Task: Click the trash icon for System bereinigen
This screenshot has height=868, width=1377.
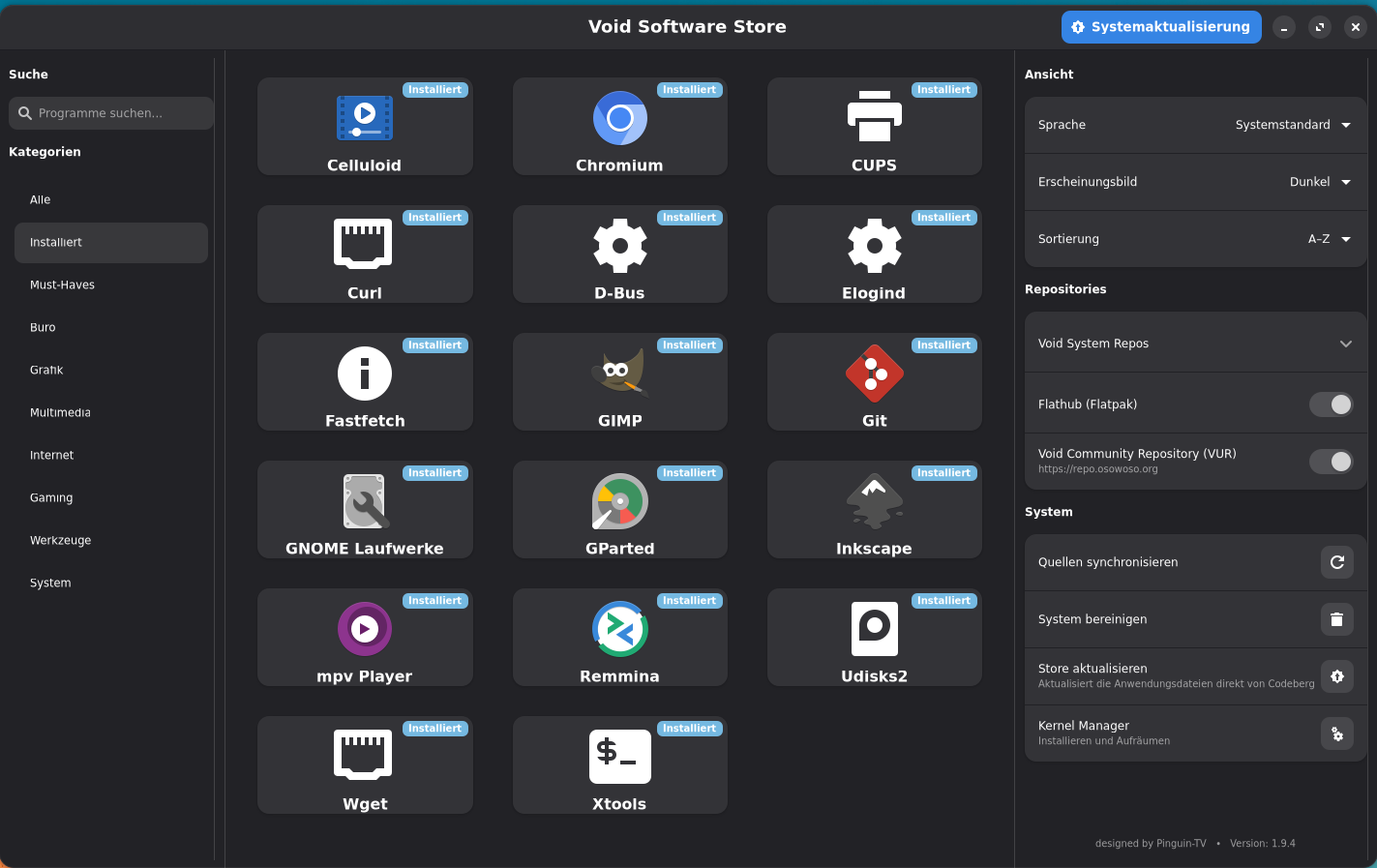Action: 1337,619
